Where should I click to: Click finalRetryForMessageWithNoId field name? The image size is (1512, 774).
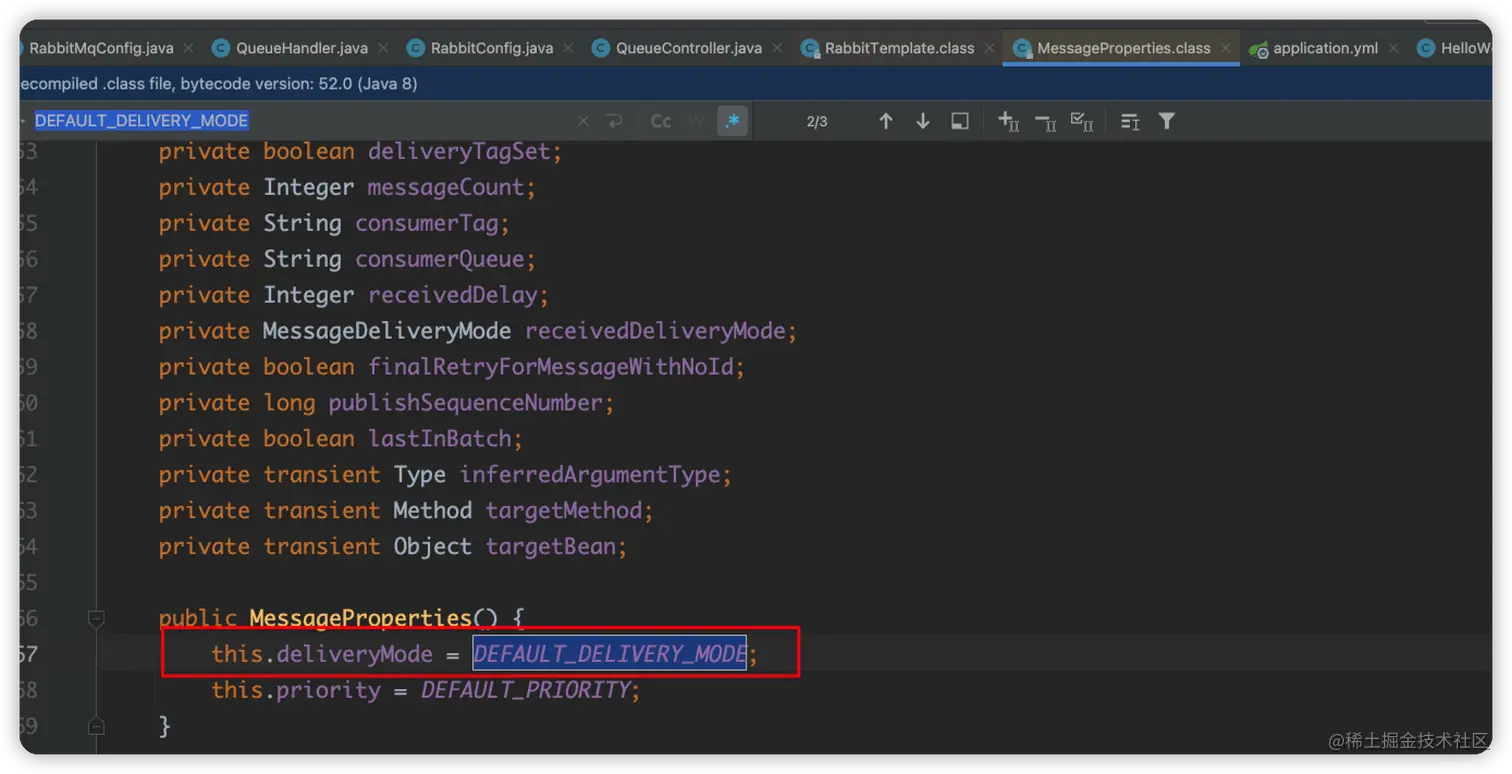pyautogui.click(x=551, y=367)
